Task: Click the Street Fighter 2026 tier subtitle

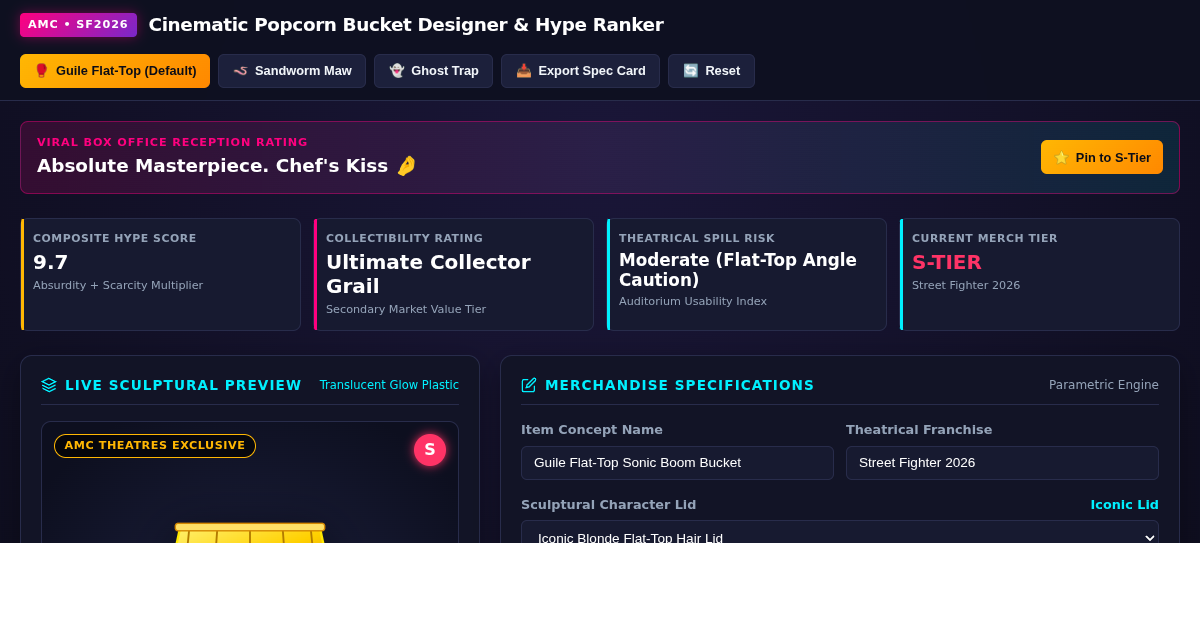Action: [x=966, y=286]
